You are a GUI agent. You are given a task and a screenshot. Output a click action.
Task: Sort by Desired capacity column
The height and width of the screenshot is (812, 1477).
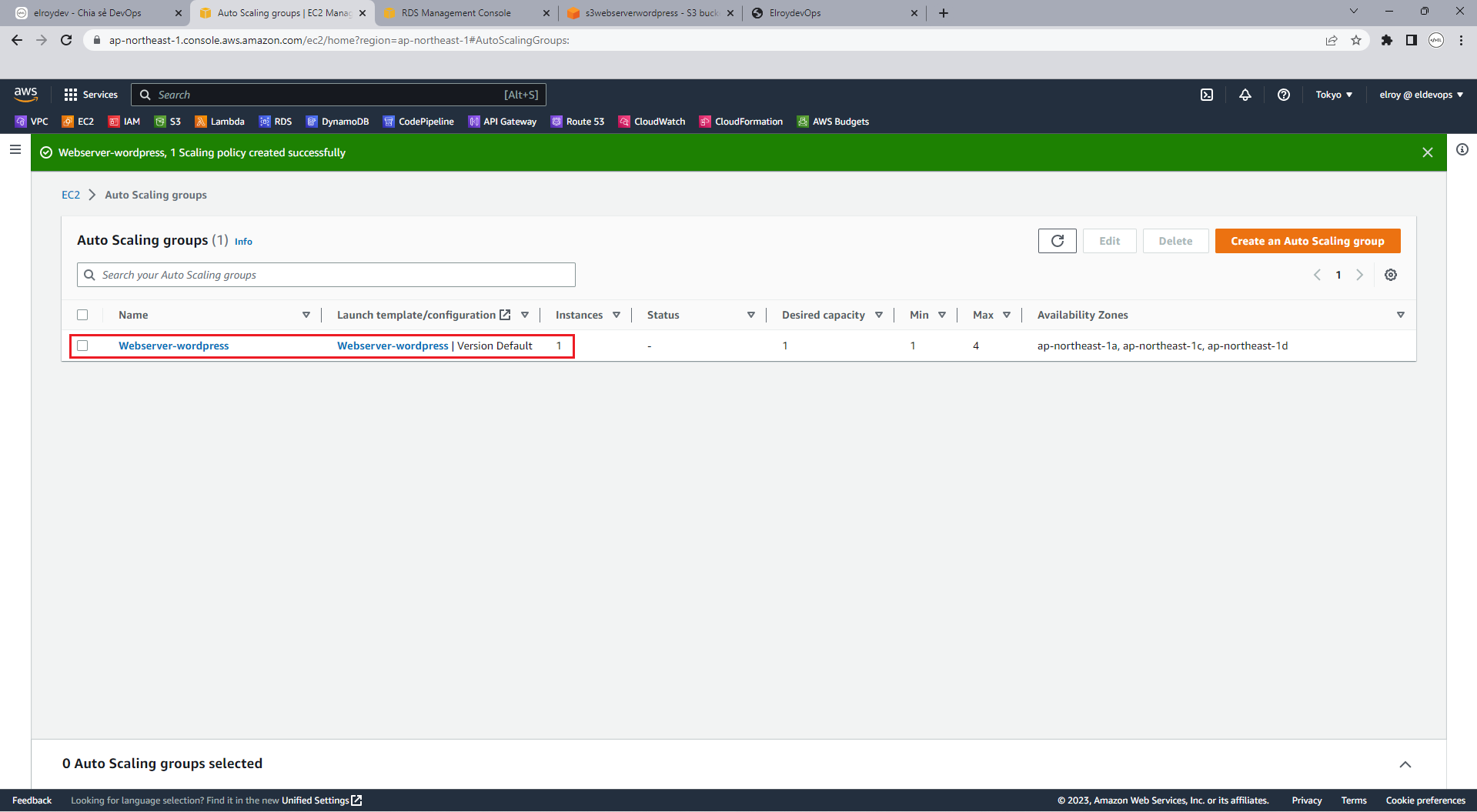coord(879,315)
